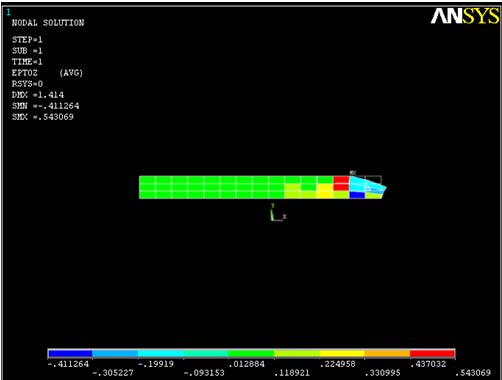This screenshot has width=502, height=380.
Task: Click legend value .012884
Action: [246, 364]
